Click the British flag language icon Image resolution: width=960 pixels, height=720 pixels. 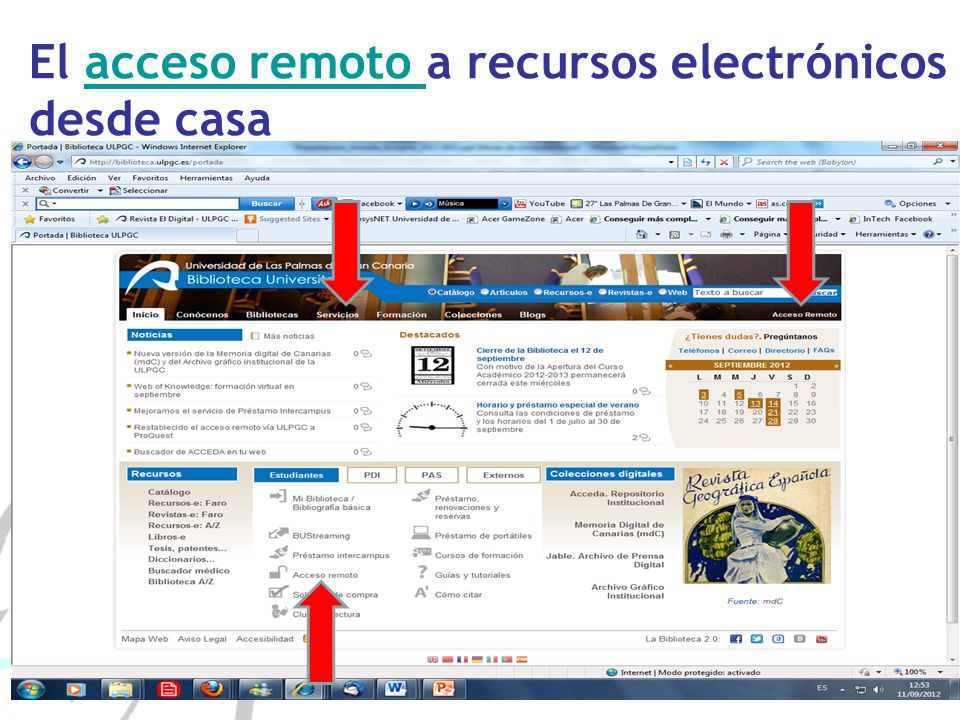pos(432,659)
